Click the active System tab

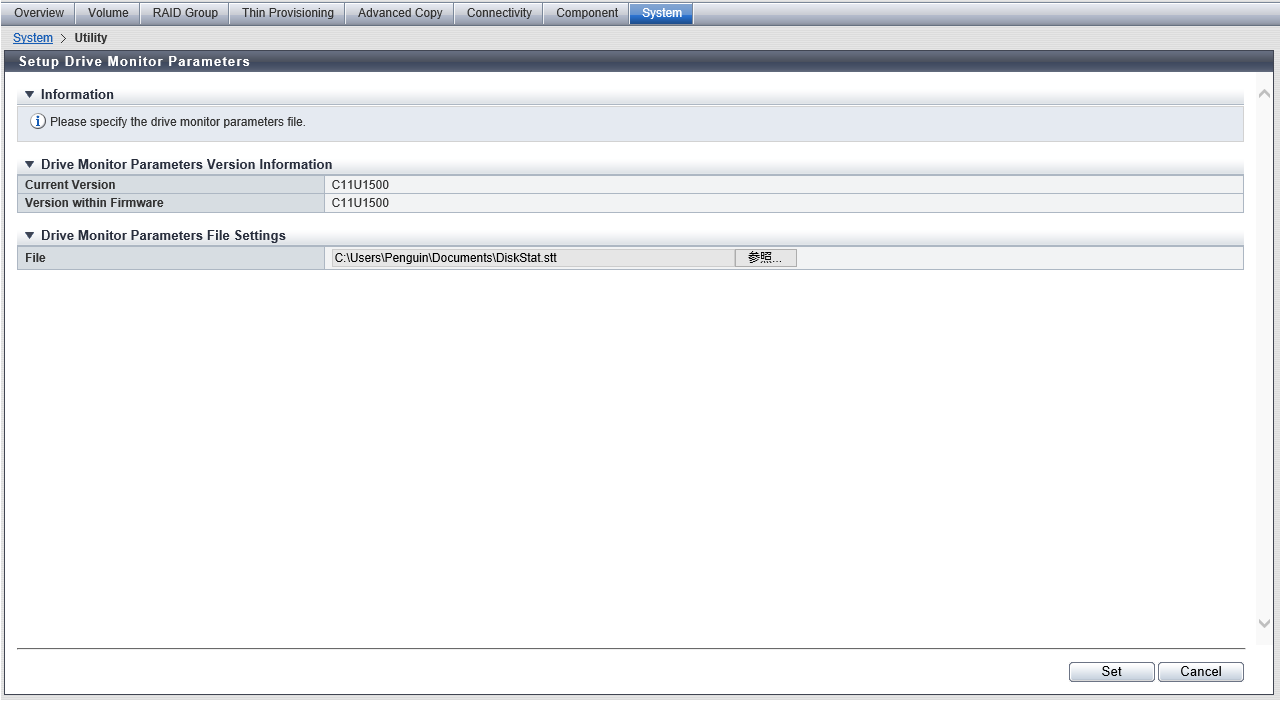click(x=661, y=13)
